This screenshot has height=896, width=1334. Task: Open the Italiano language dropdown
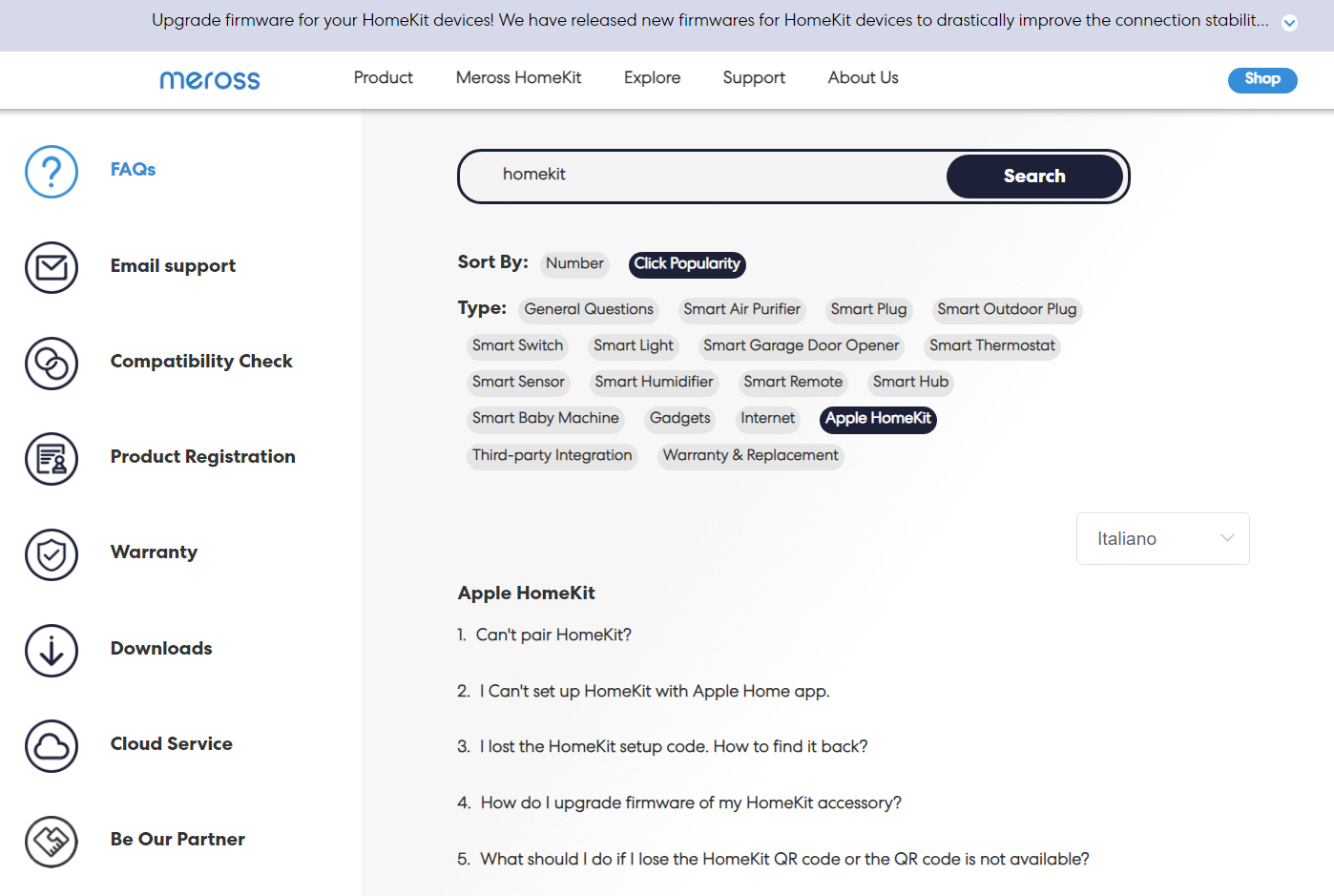point(1163,539)
